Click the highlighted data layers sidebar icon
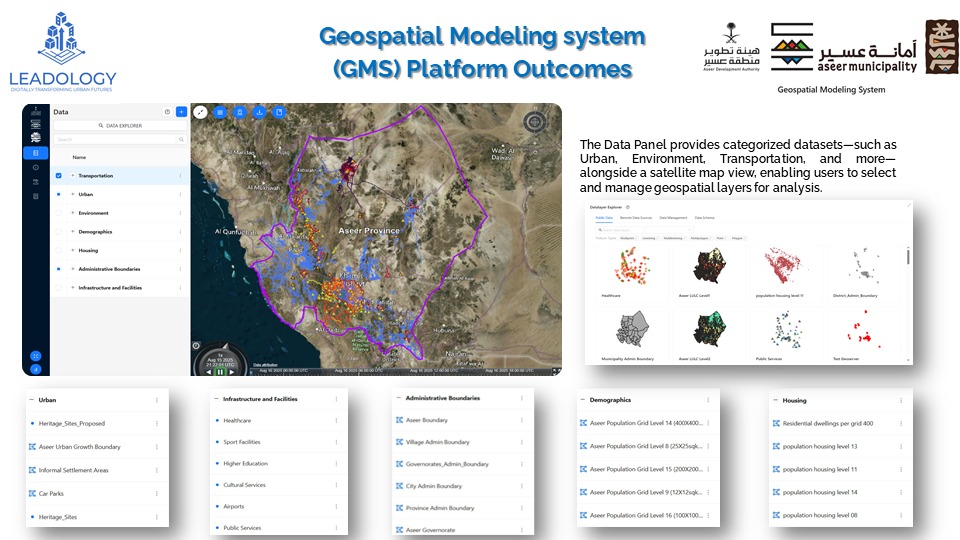This screenshot has width=960, height=540. pyautogui.click(x=36, y=153)
